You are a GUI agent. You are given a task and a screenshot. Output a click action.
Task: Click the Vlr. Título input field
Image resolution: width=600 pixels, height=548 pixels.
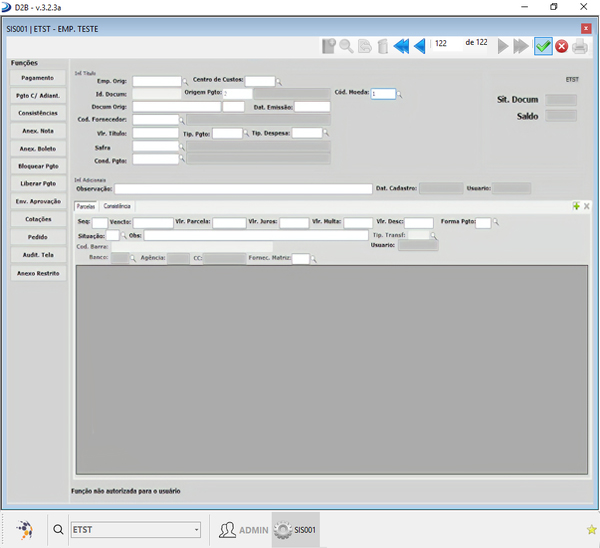pos(155,133)
